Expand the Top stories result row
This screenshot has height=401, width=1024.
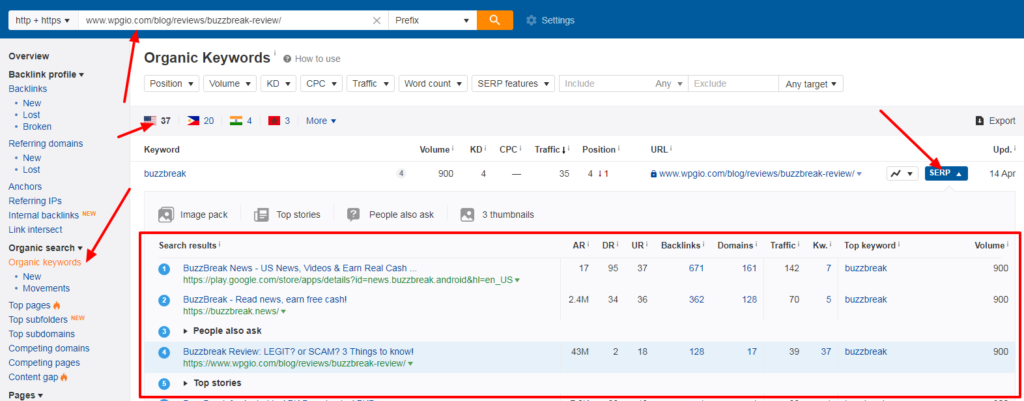(212, 383)
